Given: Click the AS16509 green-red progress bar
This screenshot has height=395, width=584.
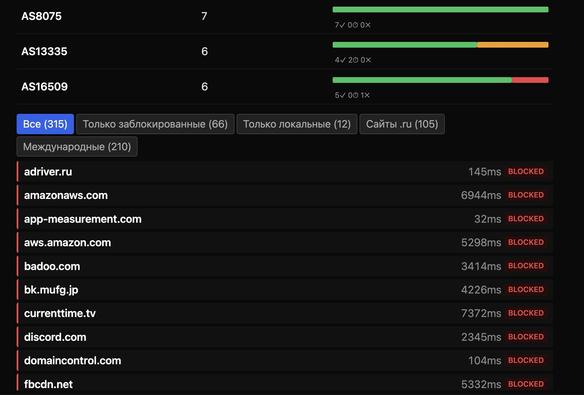Looking at the screenshot, I should coord(440,80).
